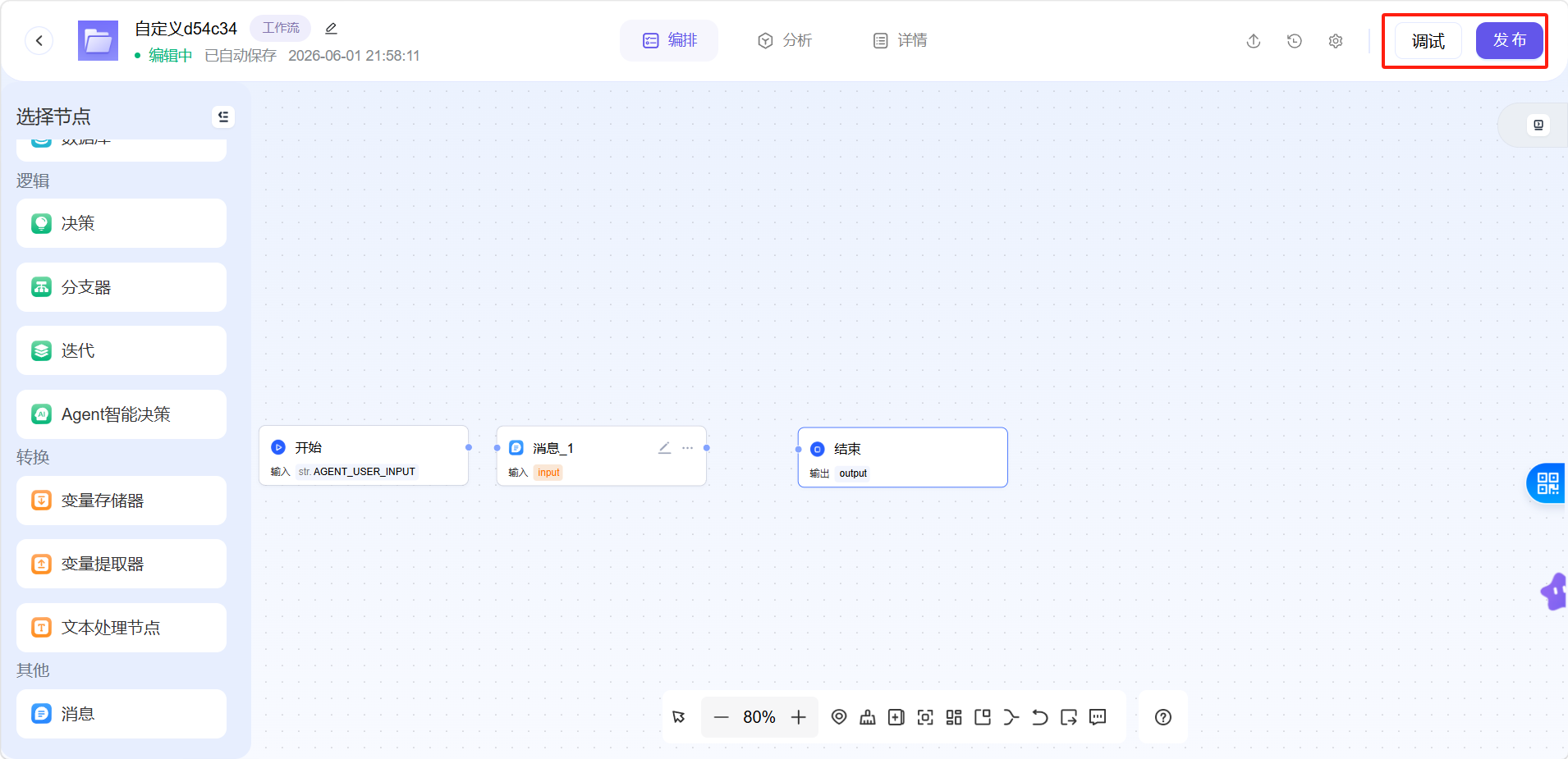Image resolution: width=1568 pixels, height=759 pixels.
Task: Auto-arrange layout with grid icon
Action: point(954,717)
